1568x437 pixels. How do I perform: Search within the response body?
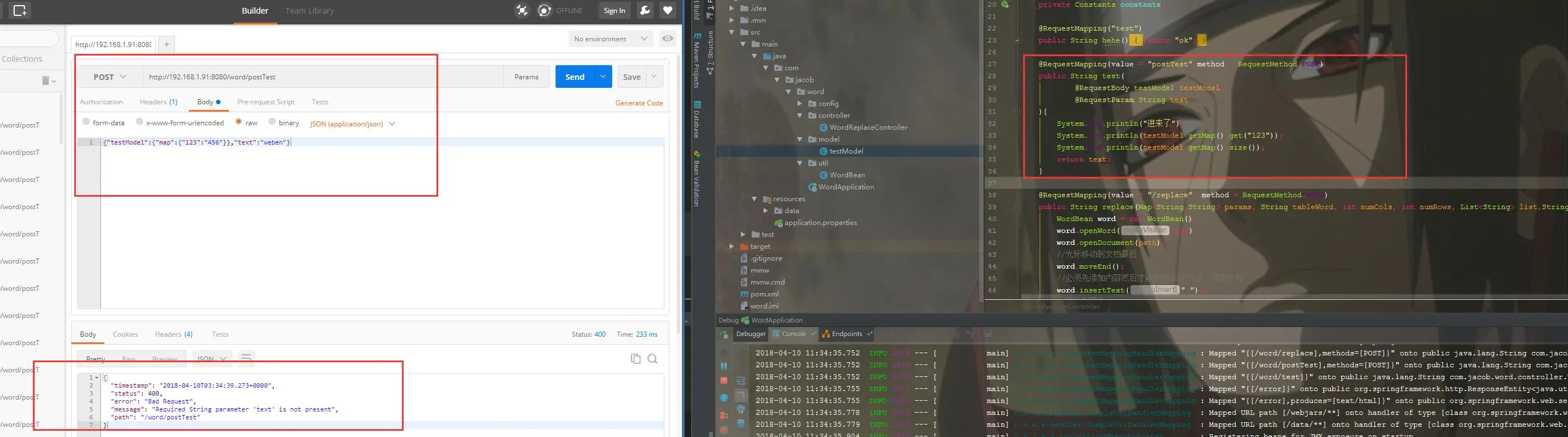(x=652, y=358)
